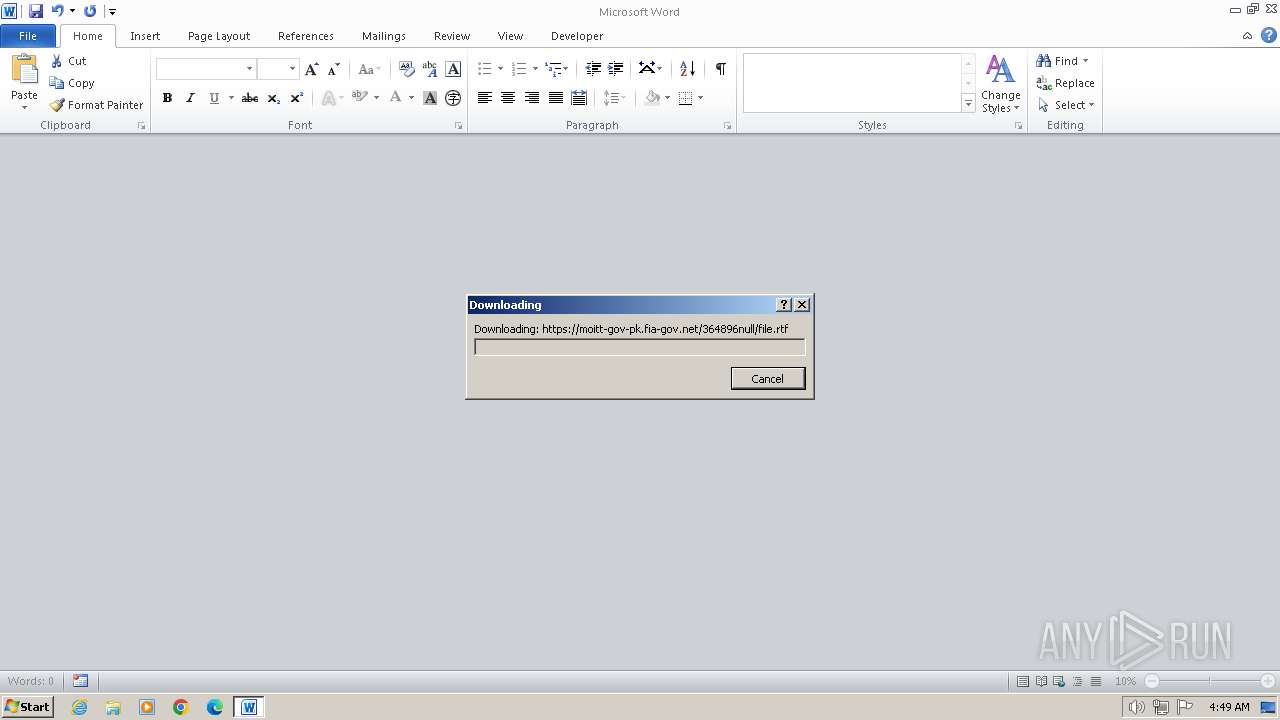
Task: Switch to the References tab
Action: 306,36
